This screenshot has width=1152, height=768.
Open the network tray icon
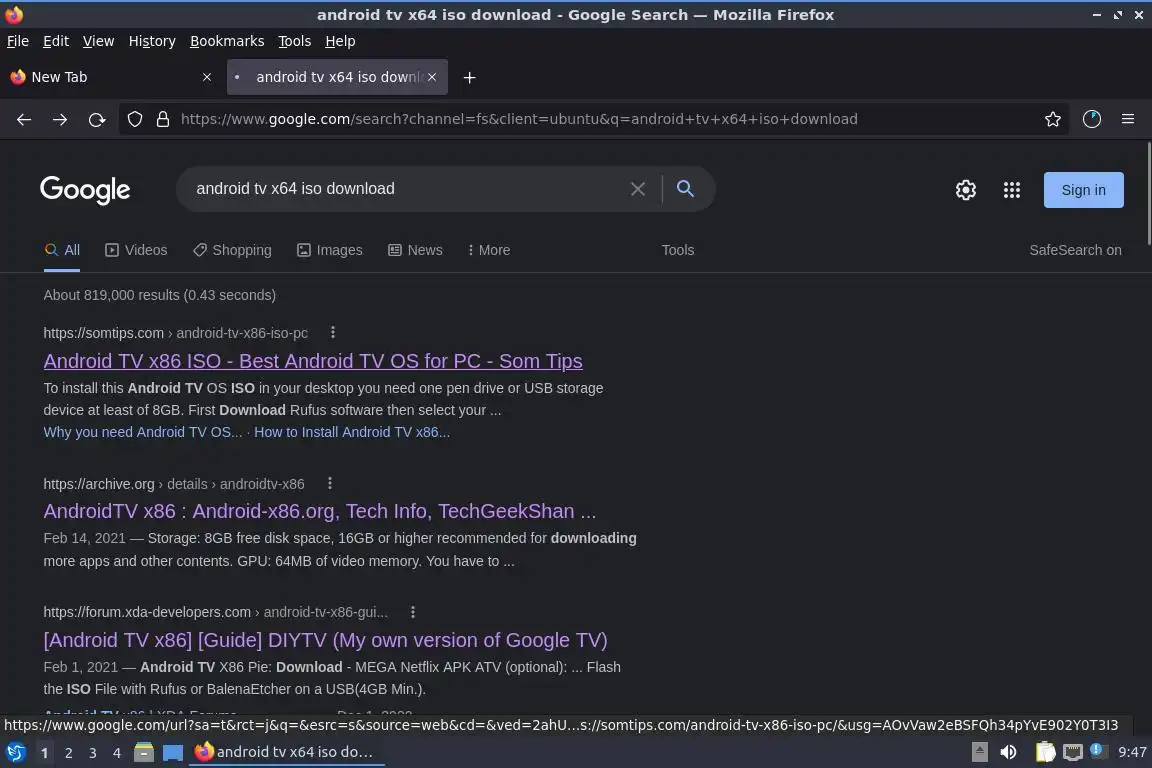pos(1073,752)
